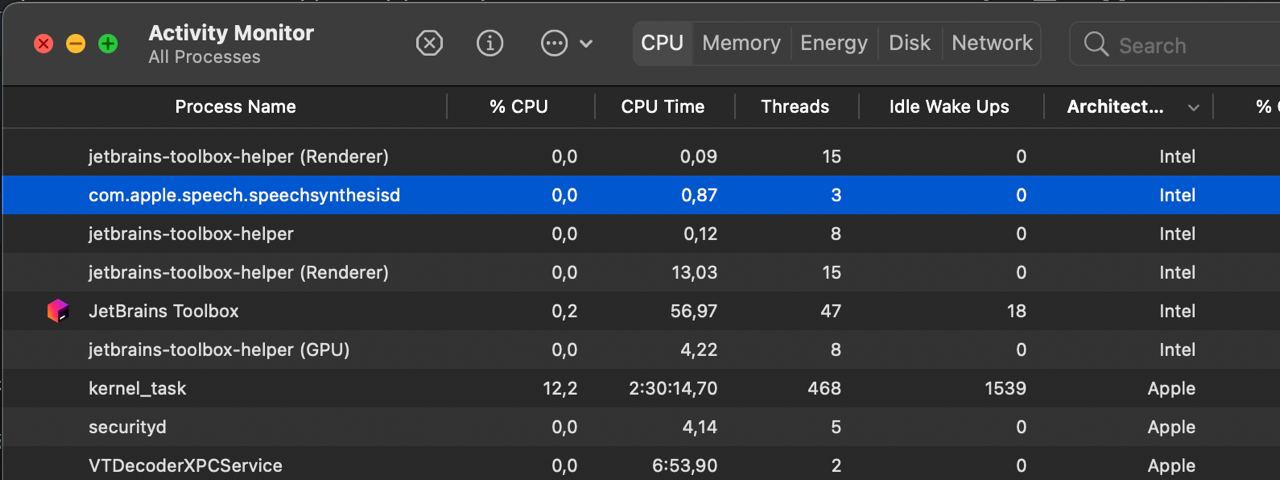Viewport: 1280px width, 480px height.
Task: Open process info inspector icon
Action: point(490,43)
